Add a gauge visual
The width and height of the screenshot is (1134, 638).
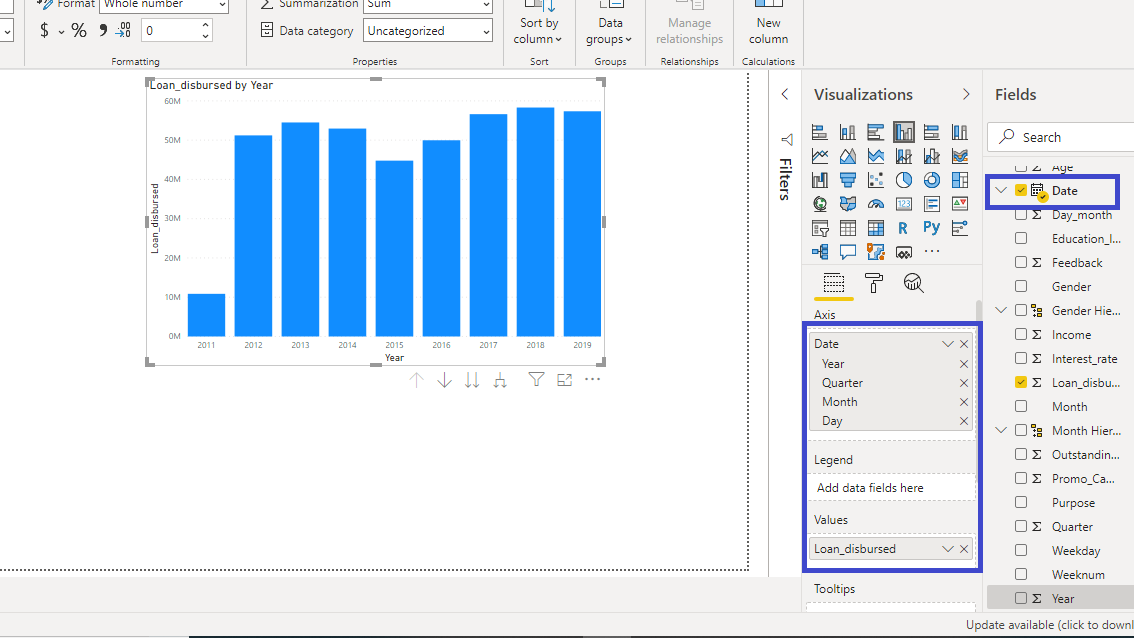point(876,204)
